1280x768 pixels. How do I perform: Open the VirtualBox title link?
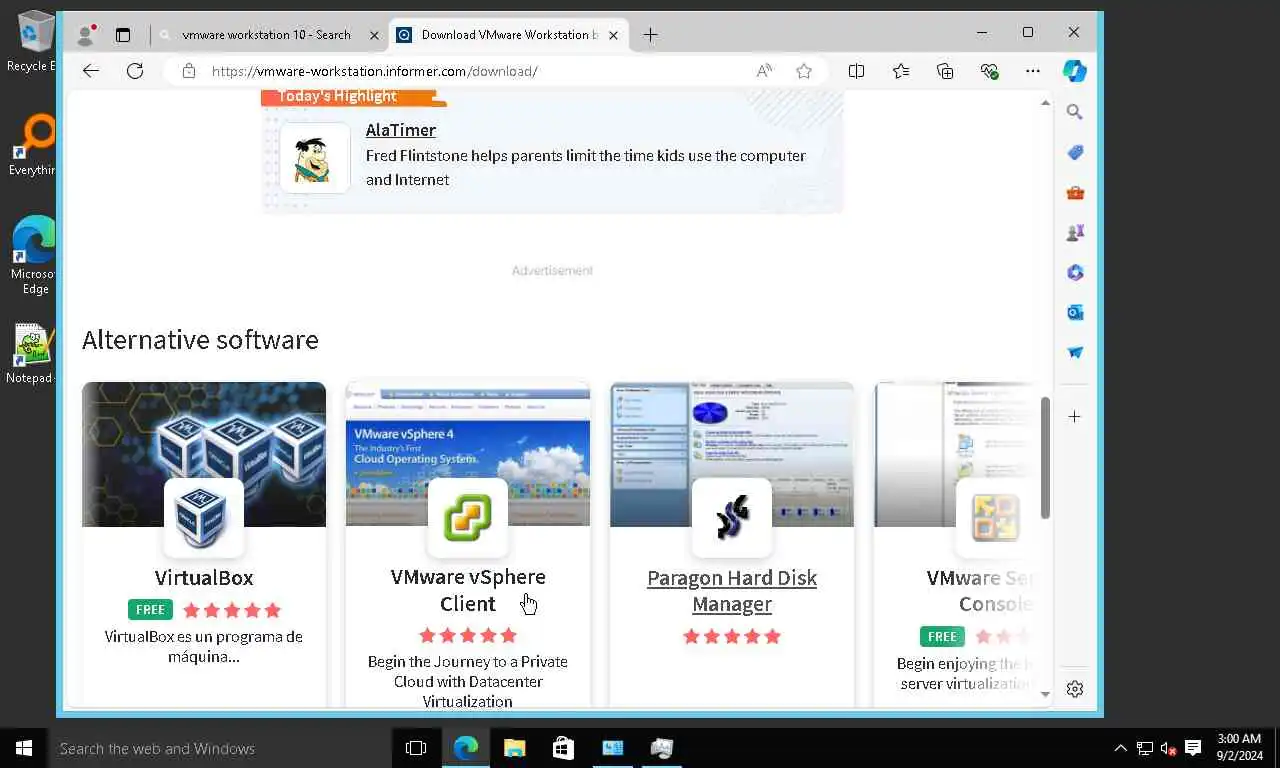pyautogui.click(x=204, y=578)
